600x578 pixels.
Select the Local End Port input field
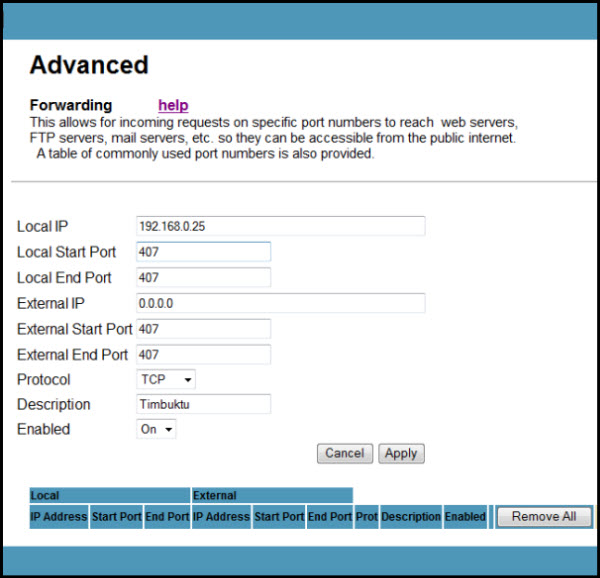(203, 277)
